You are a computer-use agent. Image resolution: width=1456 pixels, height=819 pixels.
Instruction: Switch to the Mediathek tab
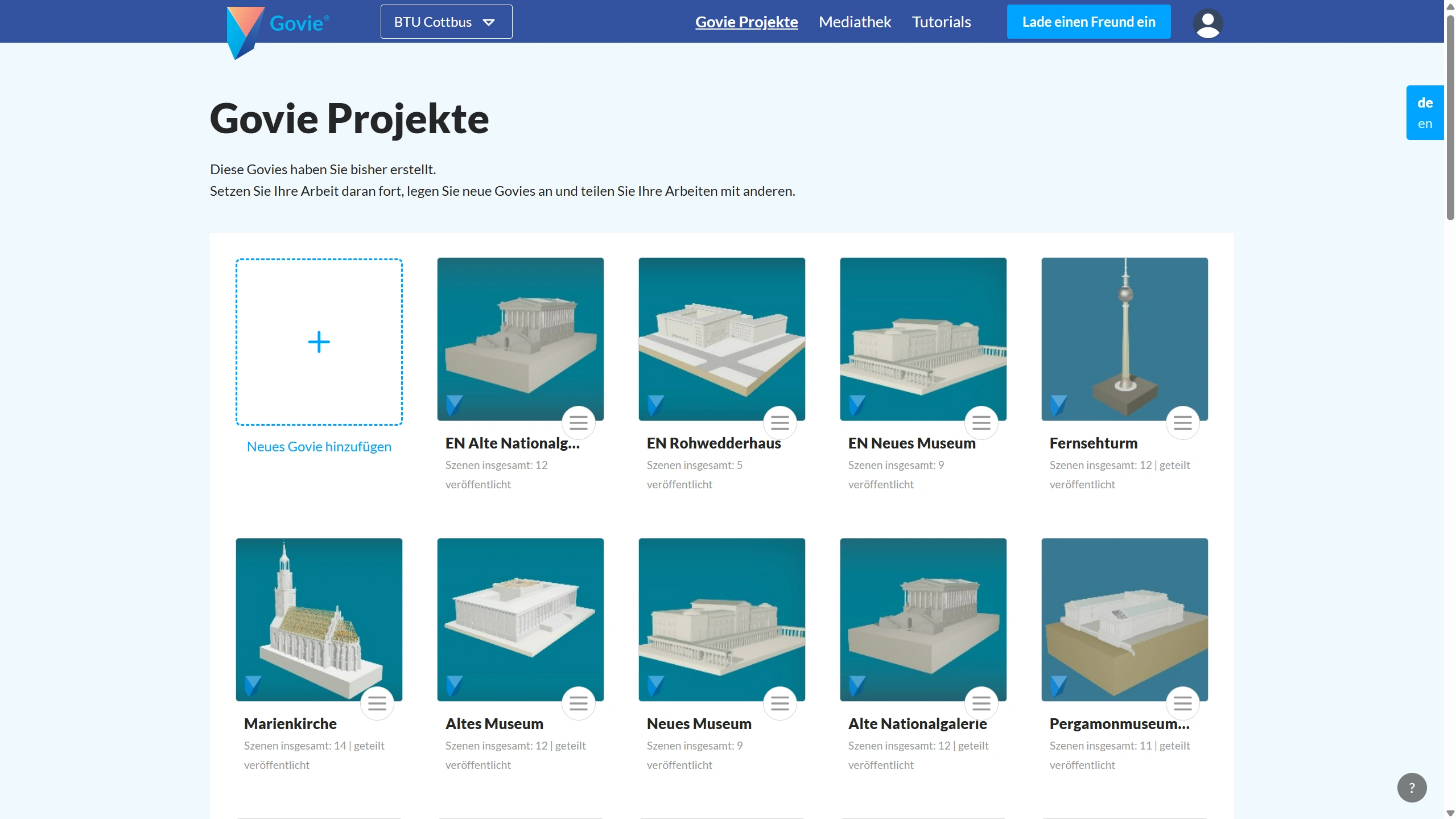point(855,22)
